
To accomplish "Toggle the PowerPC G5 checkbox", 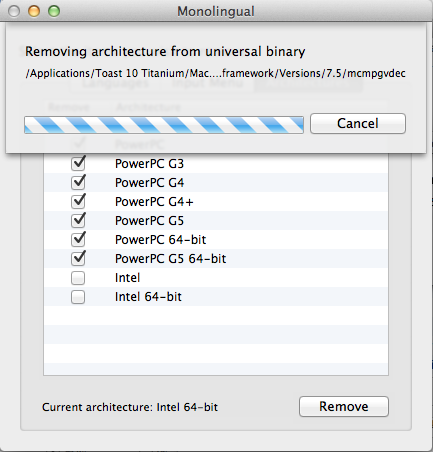I will (78, 221).
